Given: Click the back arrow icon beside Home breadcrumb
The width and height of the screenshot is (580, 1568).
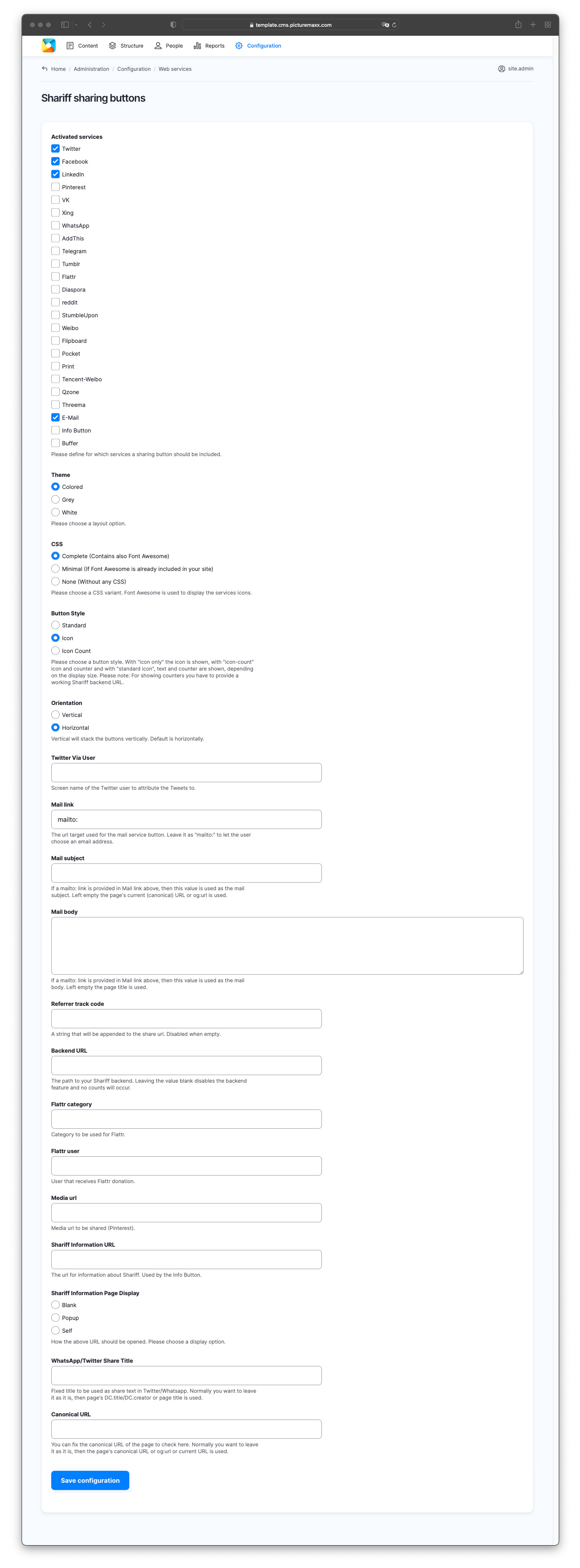Looking at the screenshot, I should tap(44, 69).
